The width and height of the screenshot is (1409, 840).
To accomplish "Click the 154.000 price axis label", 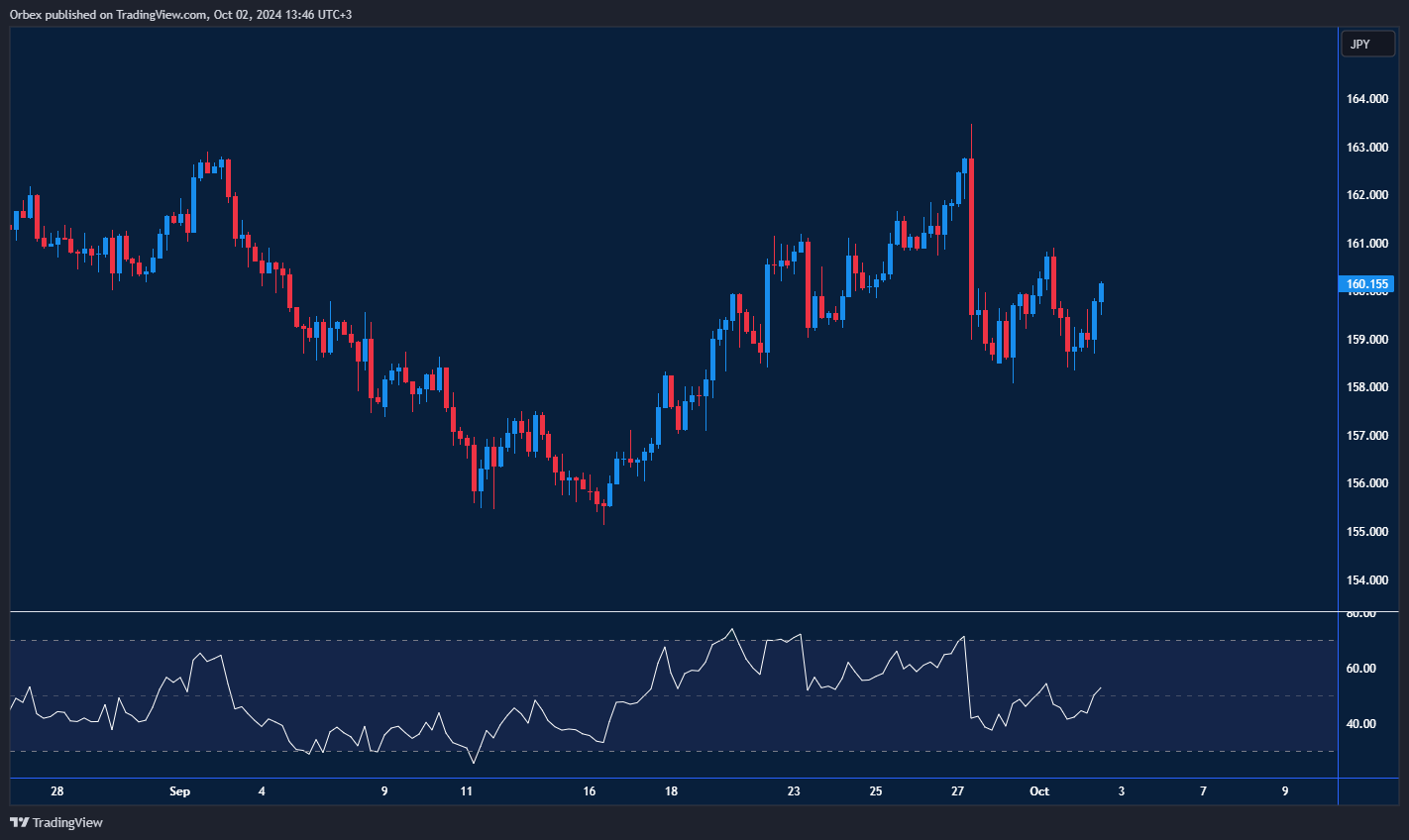I will click(1366, 579).
